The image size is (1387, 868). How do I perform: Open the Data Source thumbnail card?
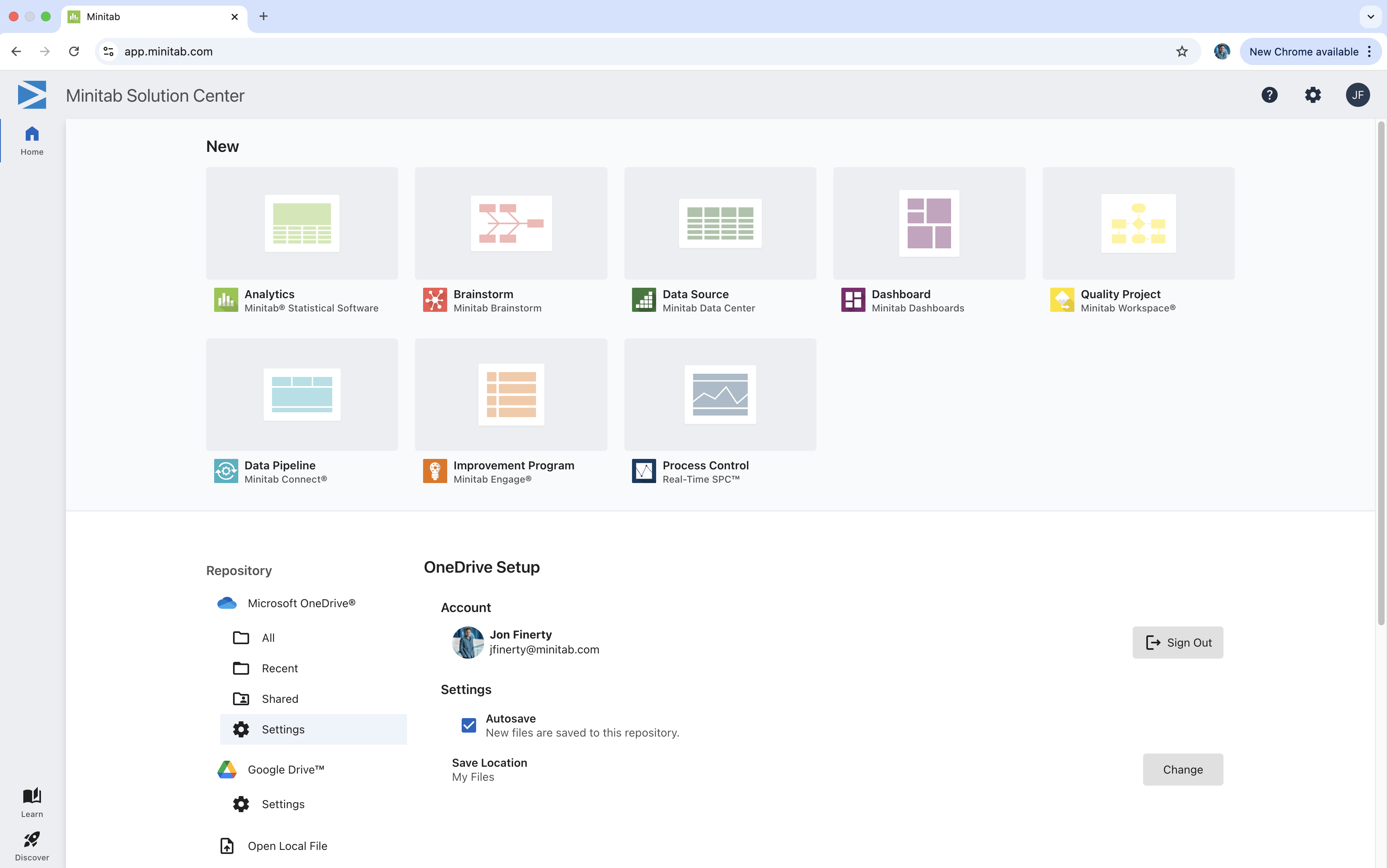(720, 223)
